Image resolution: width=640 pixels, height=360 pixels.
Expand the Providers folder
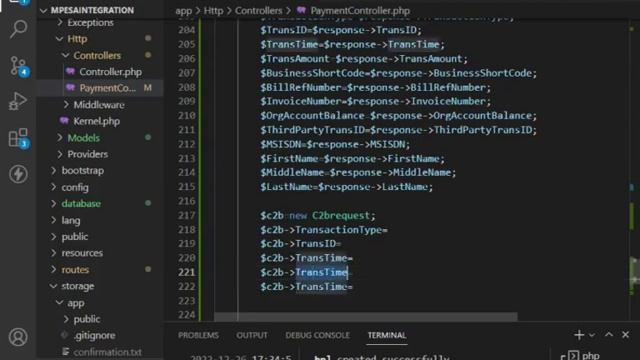pos(60,154)
